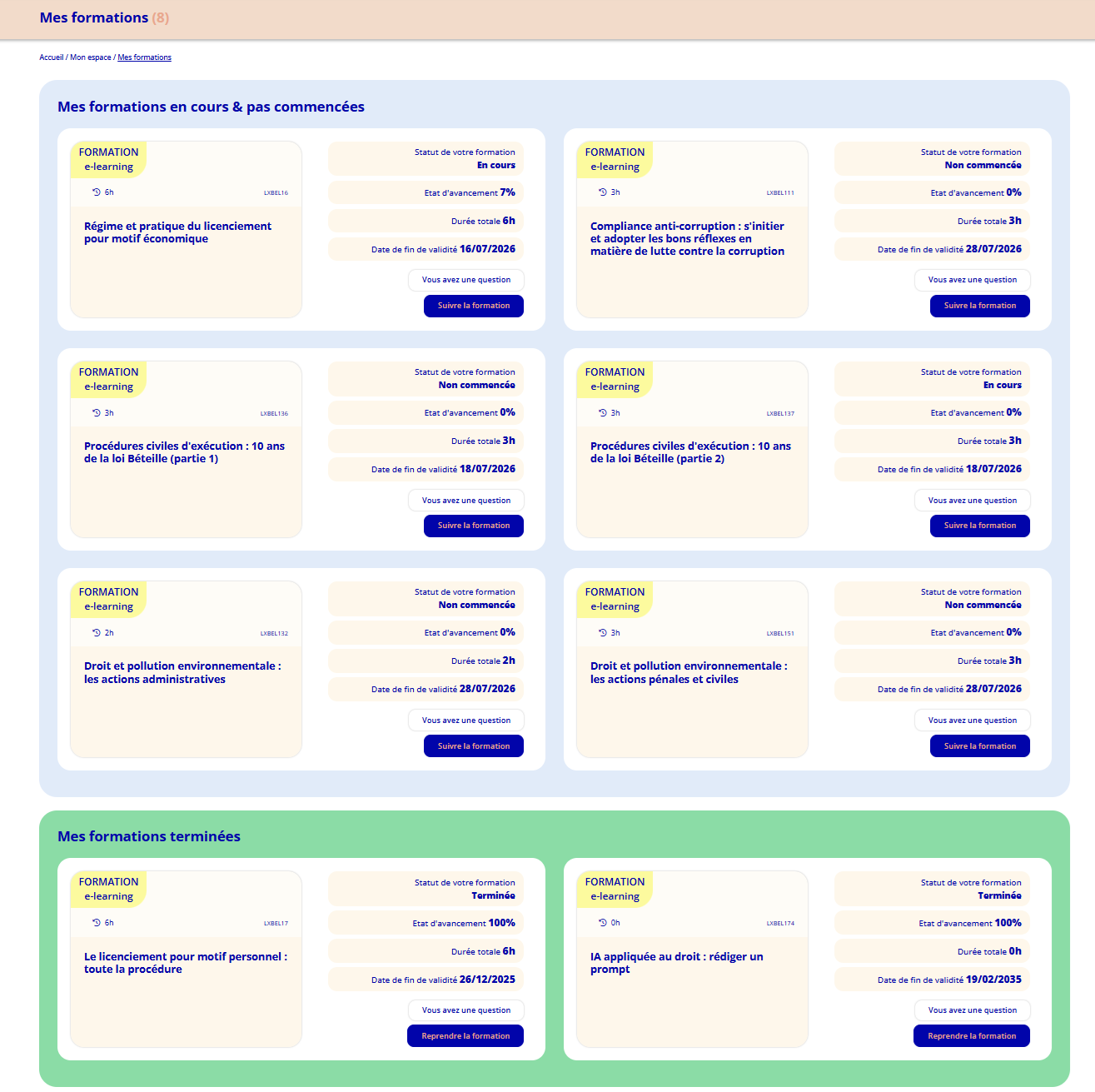Click the clock icon on actions pénales et civiles card

coord(603,633)
